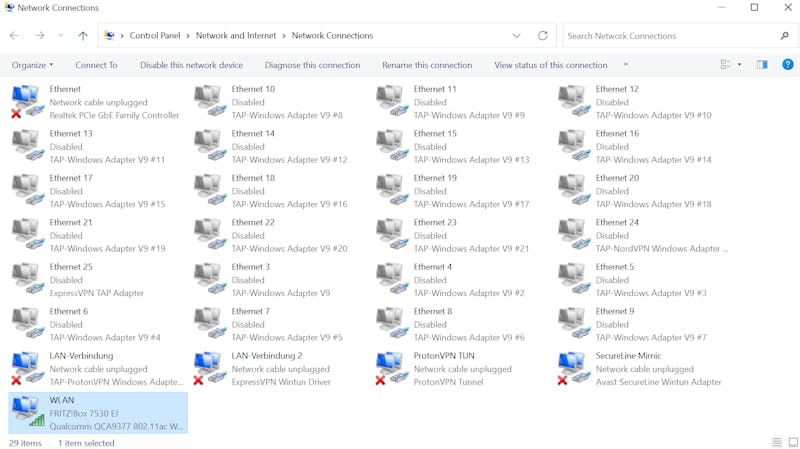Select the Ethernet 3 adapter icon

point(210,279)
